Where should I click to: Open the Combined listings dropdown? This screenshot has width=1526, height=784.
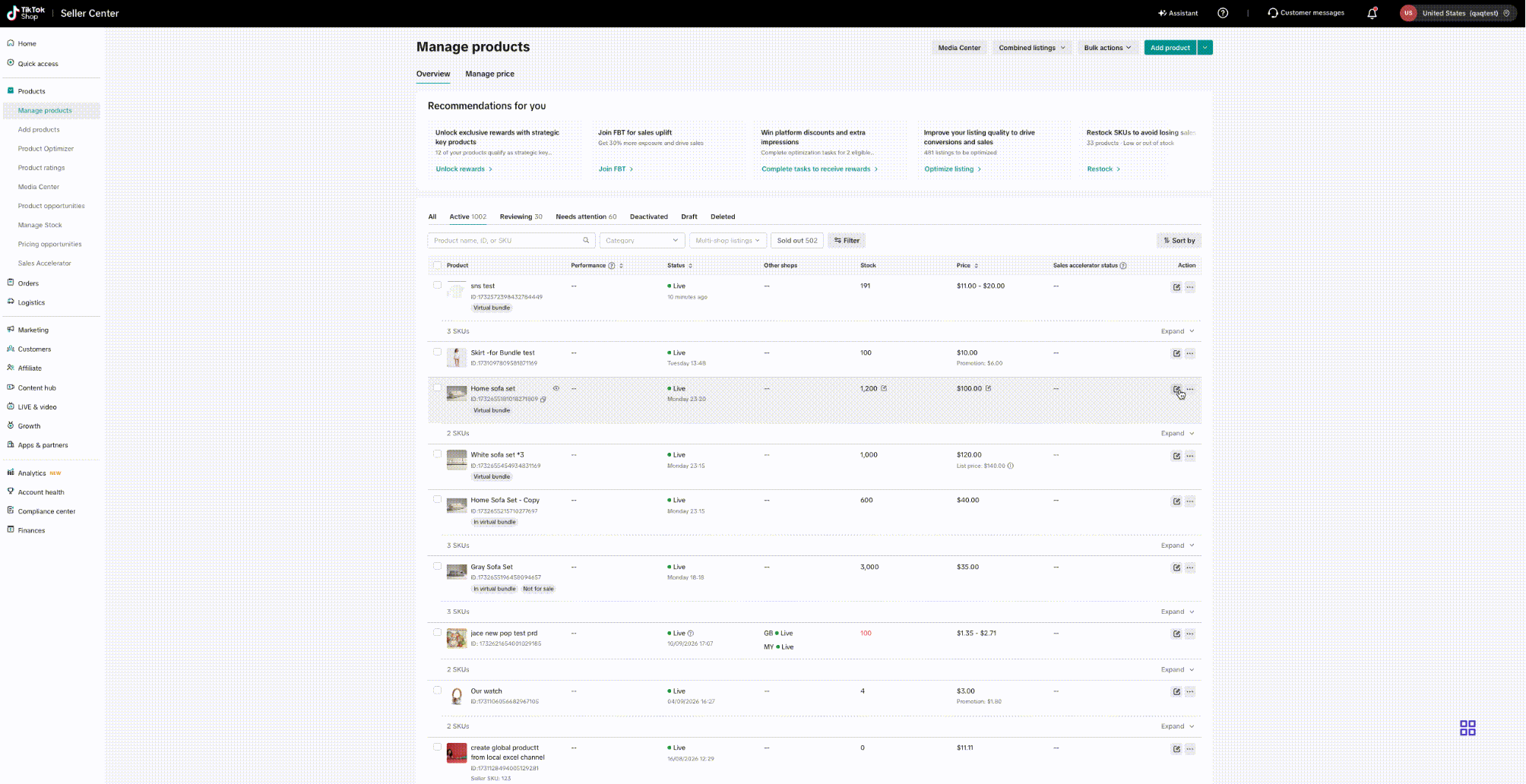(1032, 48)
